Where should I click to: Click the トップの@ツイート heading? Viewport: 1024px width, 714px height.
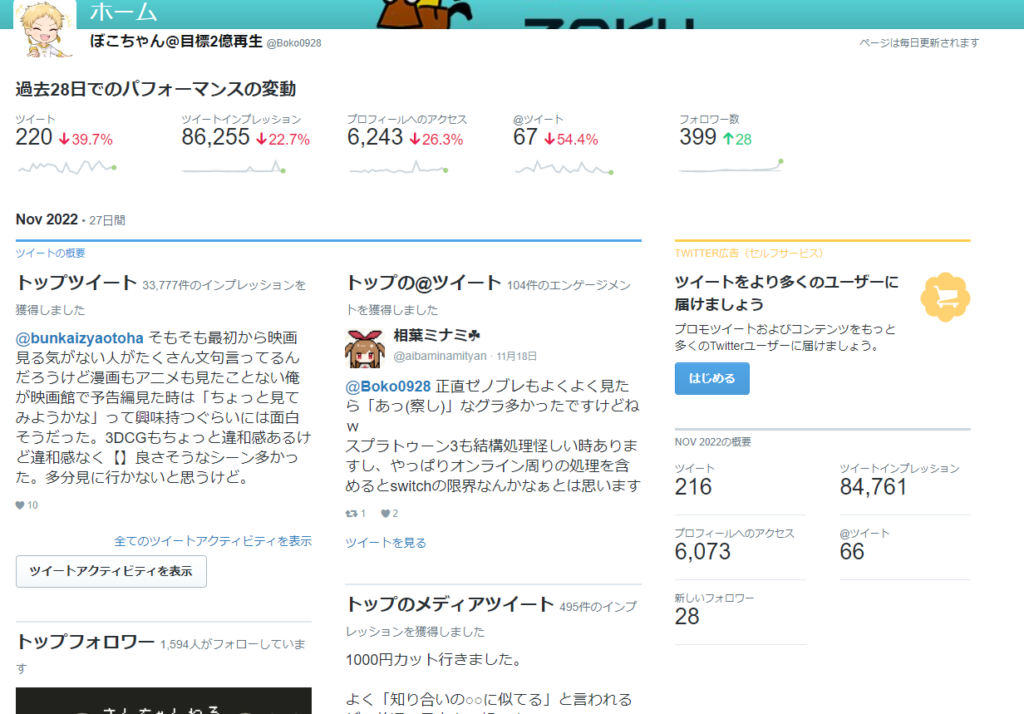423,283
